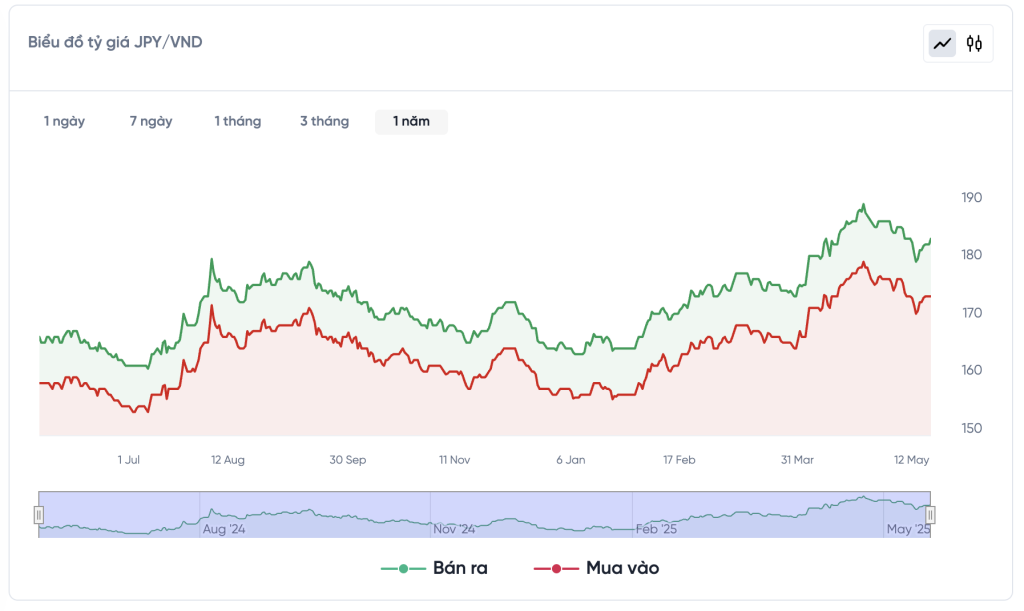Click the Biểu đồ tỷ giá JPY/VND title
Screen dimensions: 1024x611
click(x=115, y=42)
